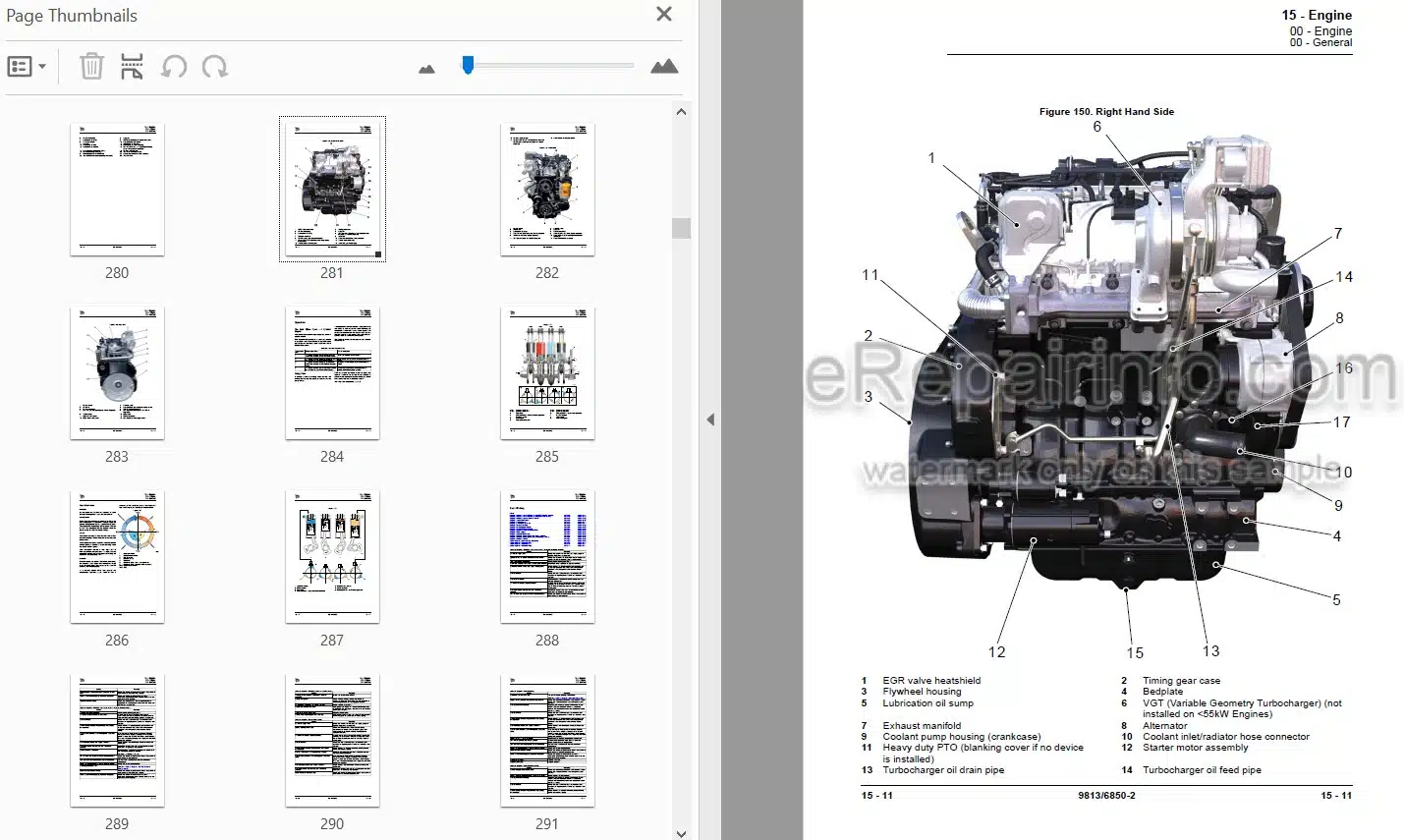
Task: Click callout number 15 below engine
Action: (1135, 653)
